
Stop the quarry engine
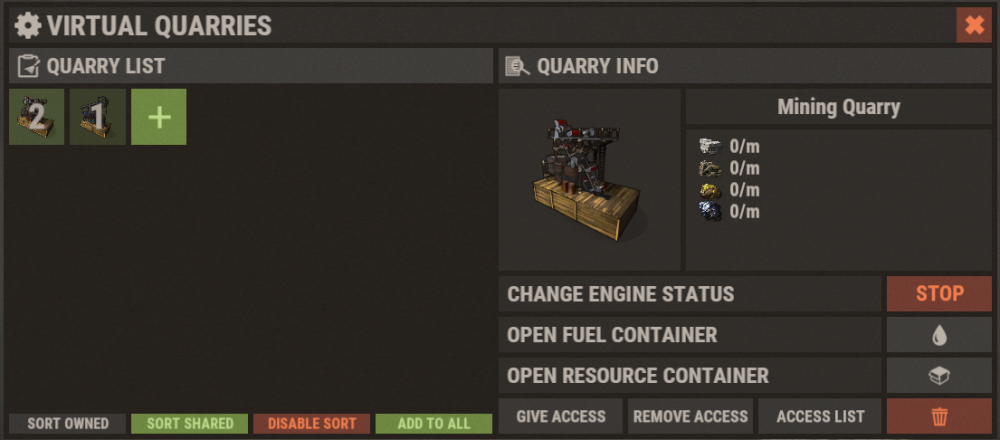click(939, 294)
